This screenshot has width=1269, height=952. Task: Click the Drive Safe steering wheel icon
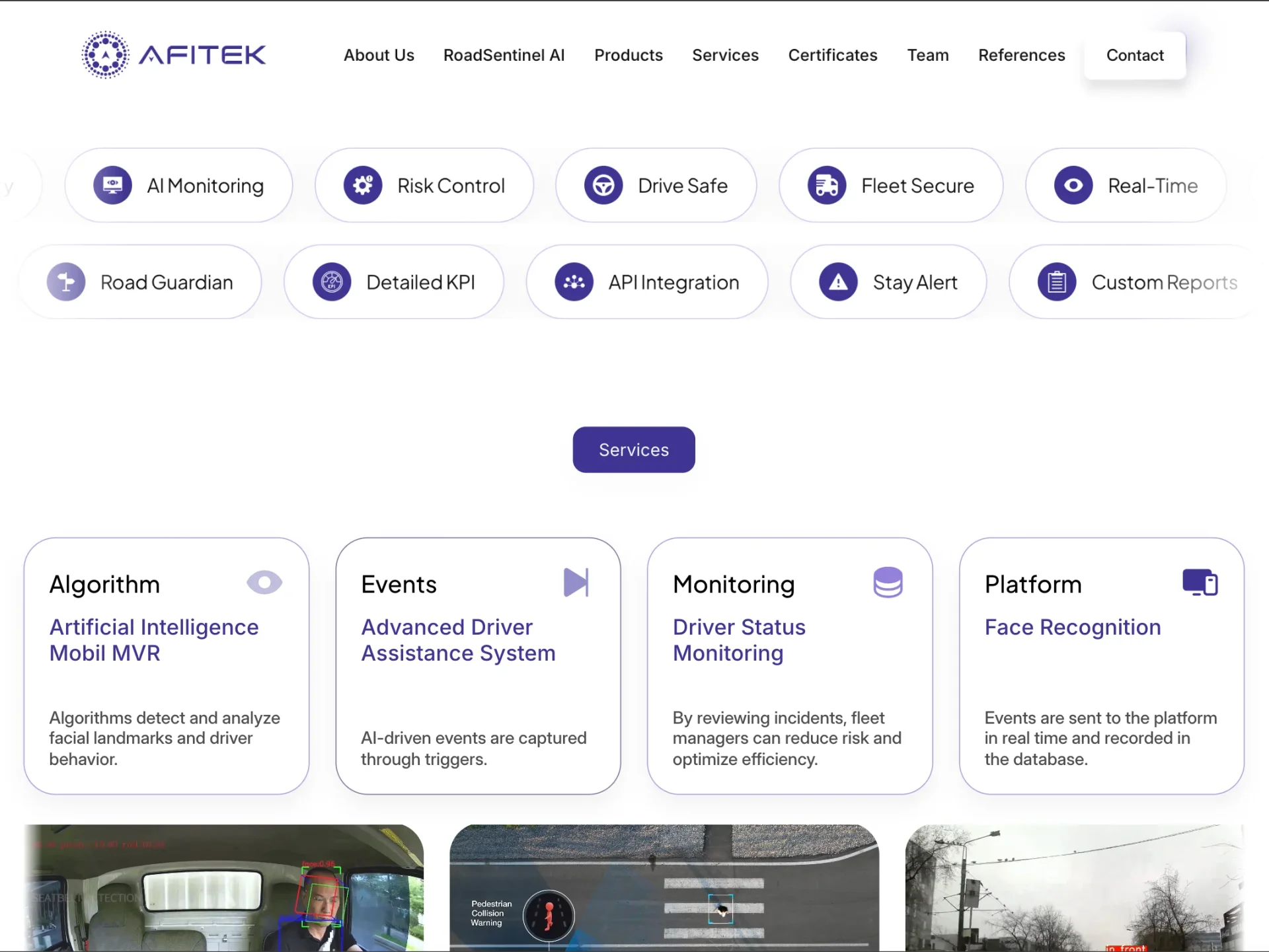tap(603, 186)
